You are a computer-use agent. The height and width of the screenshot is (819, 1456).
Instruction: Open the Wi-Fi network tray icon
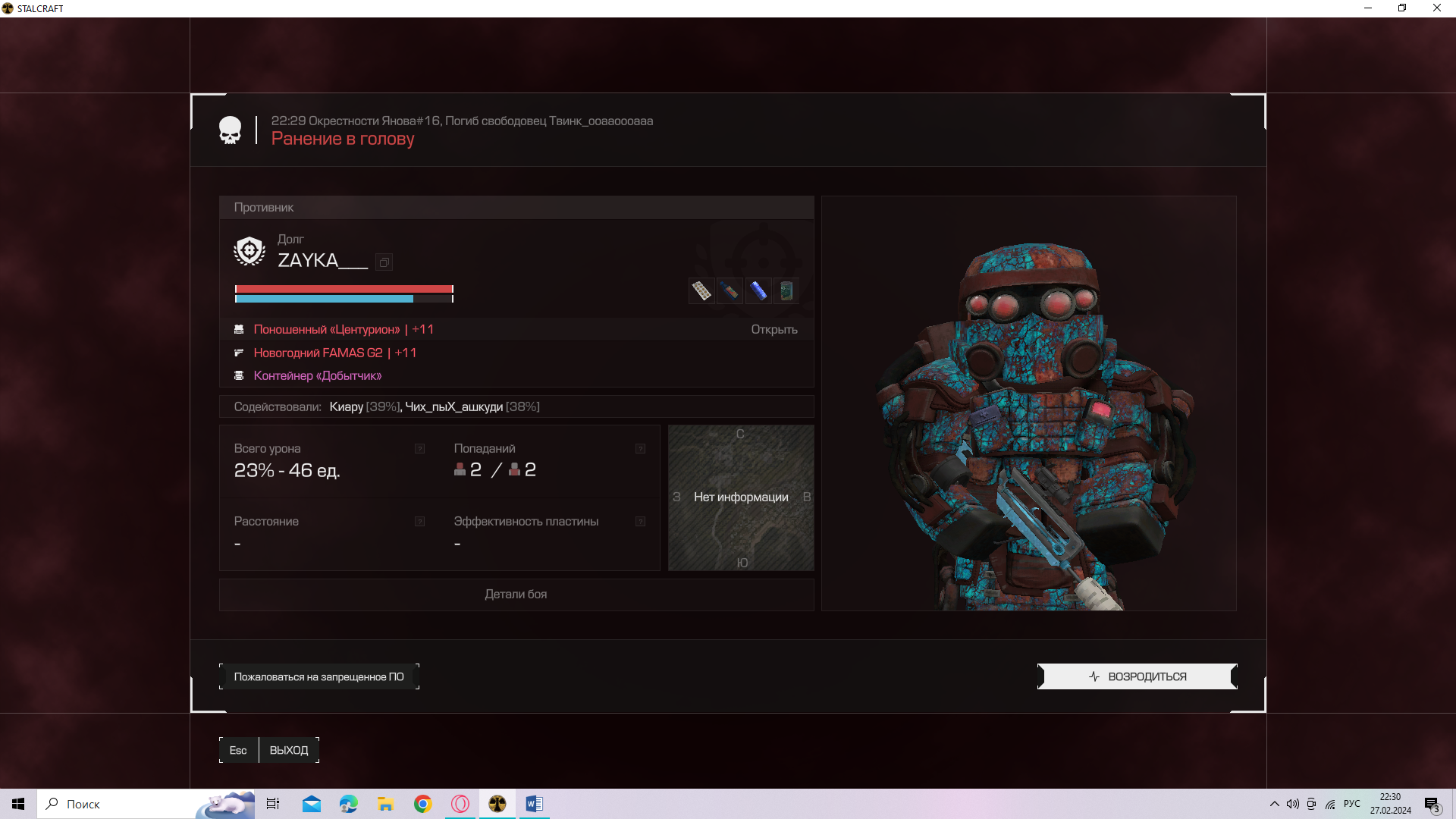(x=1330, y=804)
